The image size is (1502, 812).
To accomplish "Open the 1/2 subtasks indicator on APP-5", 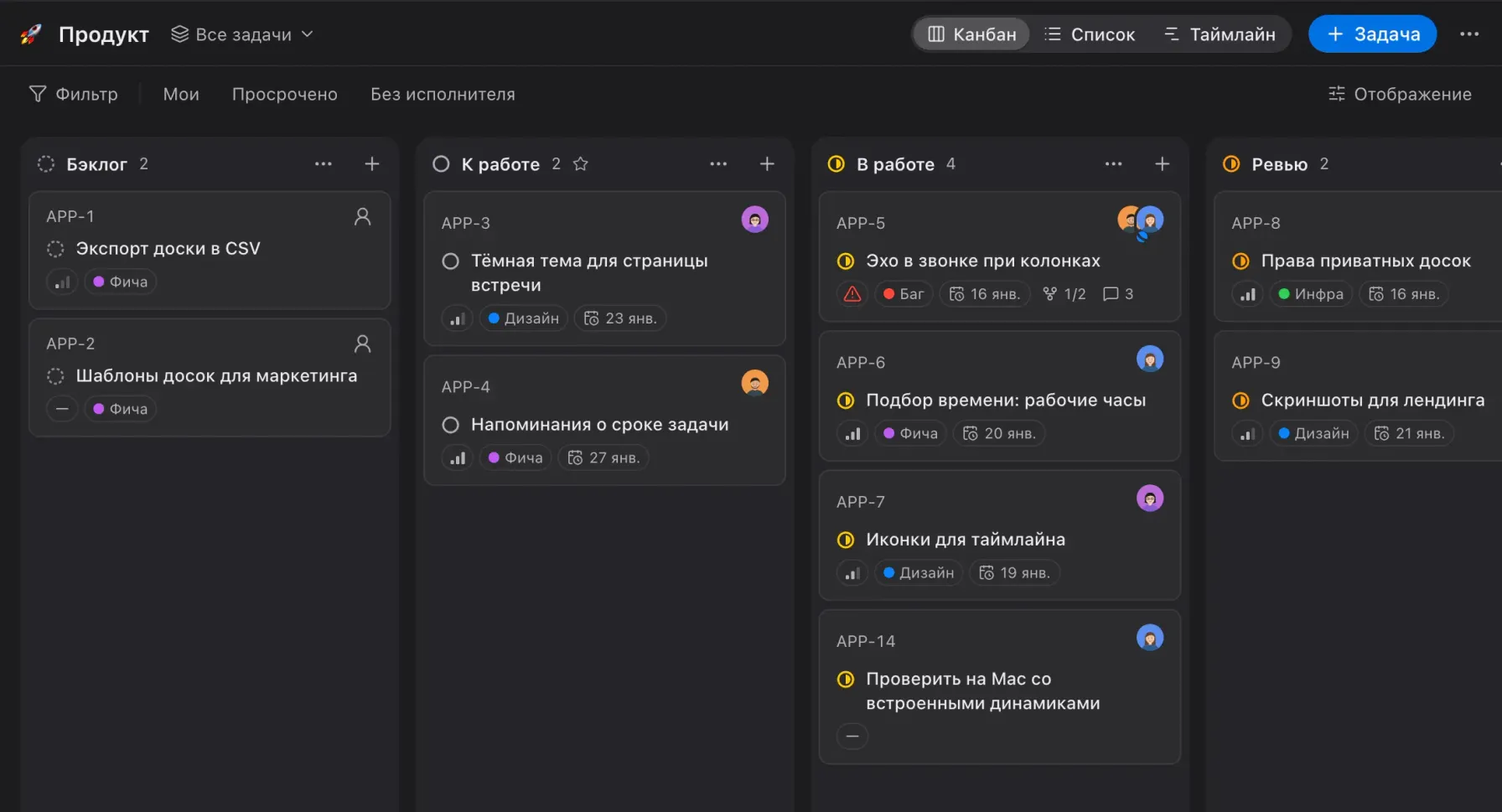I will [x=1064, y=294].
